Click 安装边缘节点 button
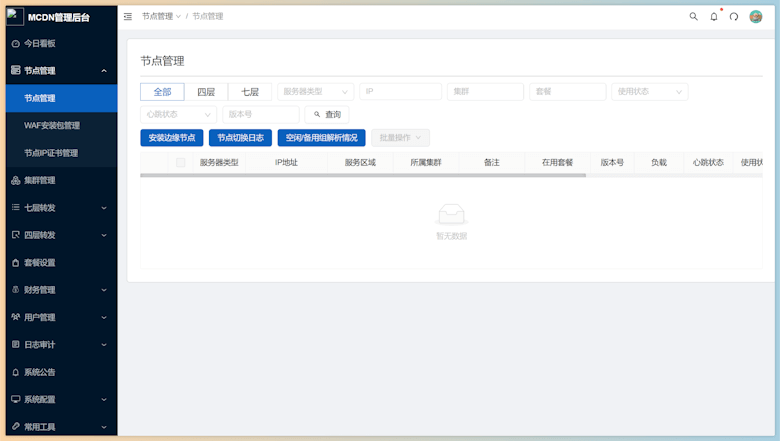This screenshot has width=780, height=441. tap(172, 138)
